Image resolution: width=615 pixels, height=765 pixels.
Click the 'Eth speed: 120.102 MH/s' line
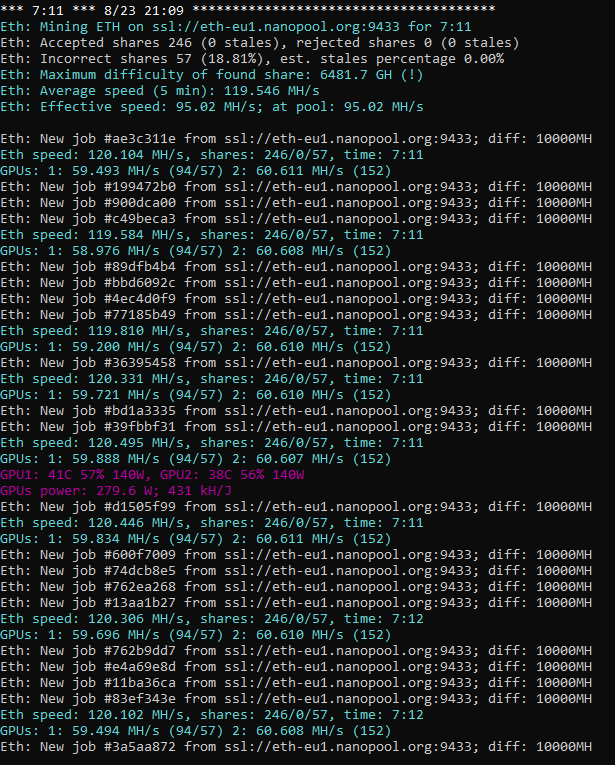tap(212, 715)
